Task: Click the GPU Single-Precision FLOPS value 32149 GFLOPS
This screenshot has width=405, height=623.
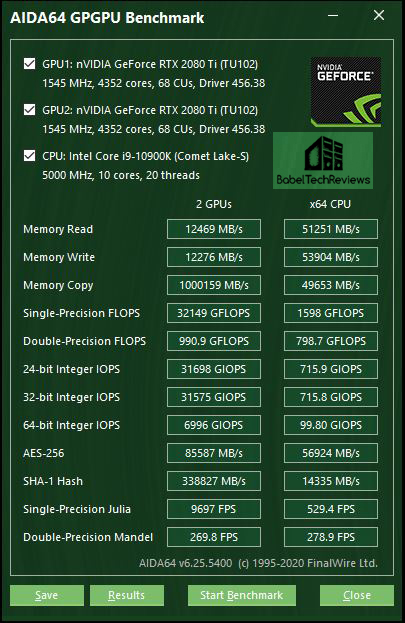Action: tap(214, 313)
